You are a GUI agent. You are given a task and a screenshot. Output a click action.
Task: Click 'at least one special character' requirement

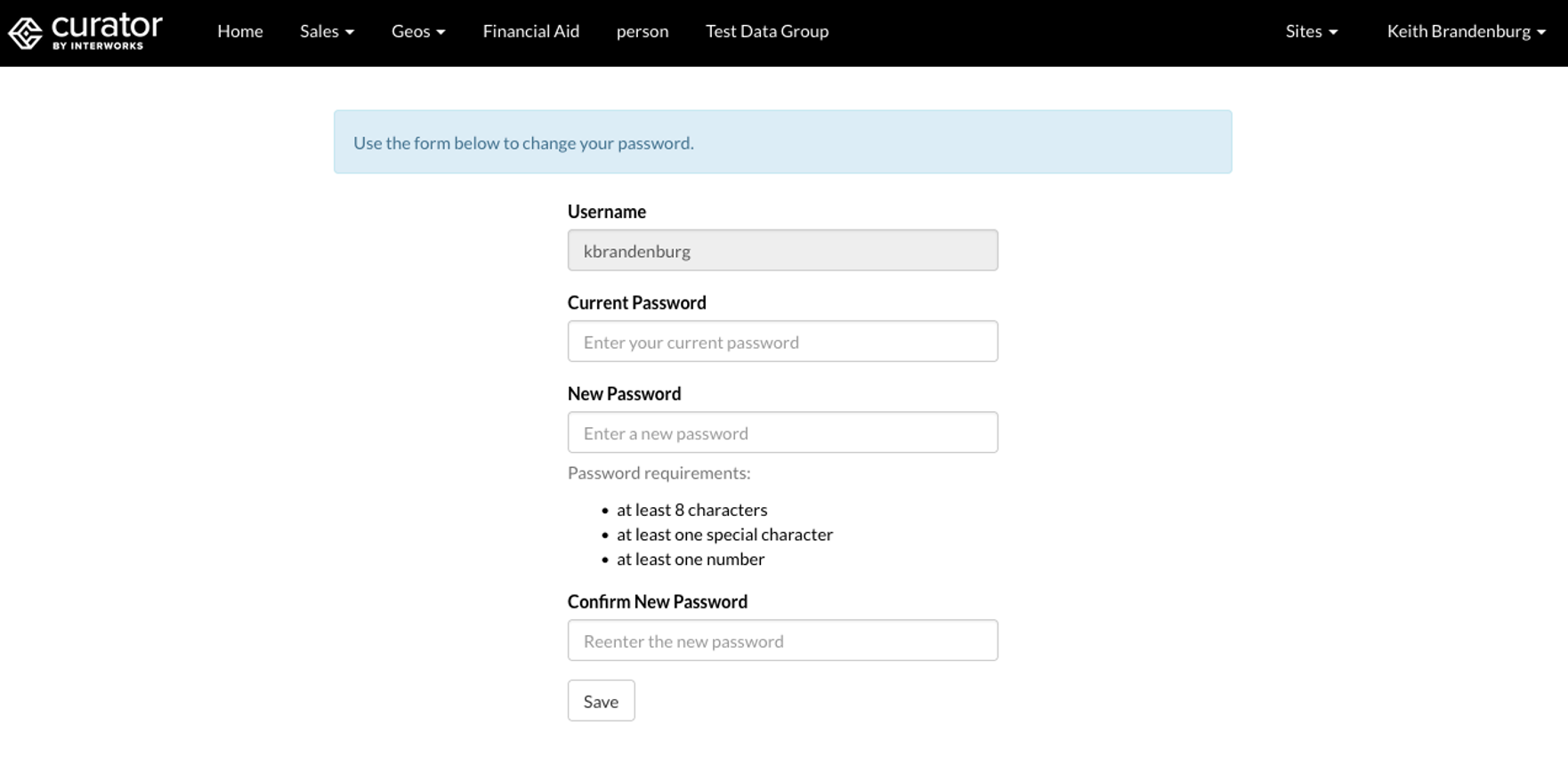pyautogui.click(x=724, y=535)
